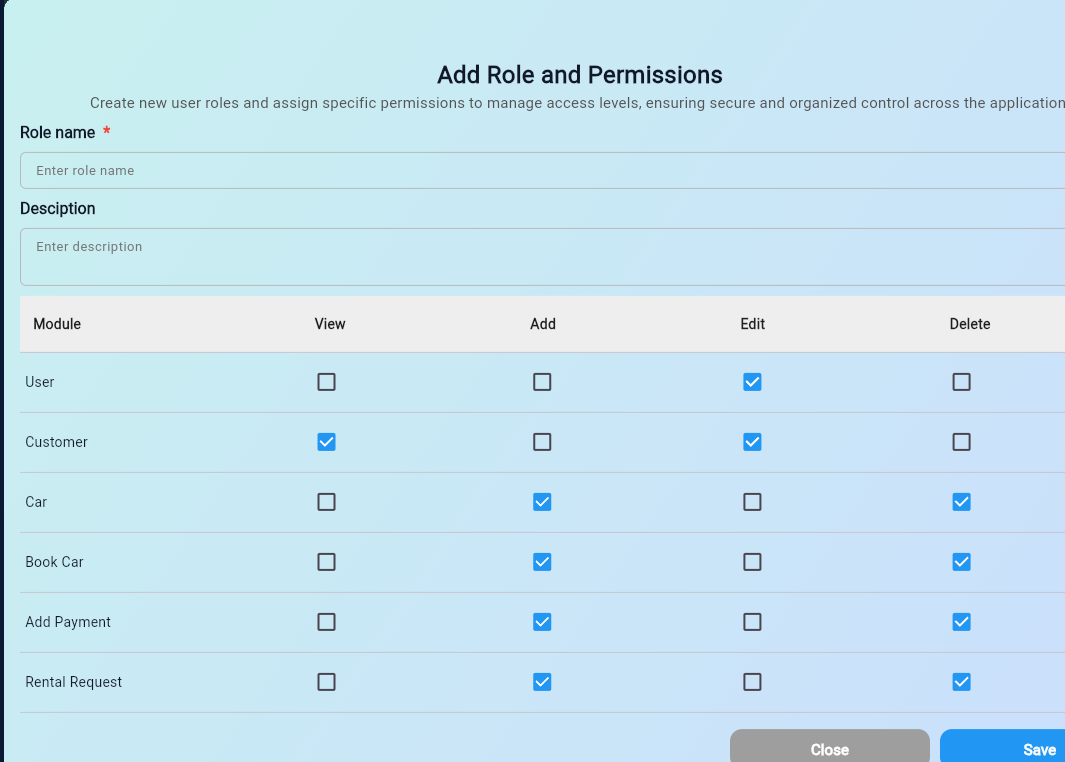The width and height of the screenshot is (1065, 762).
Task: Uncheck Add permission for Car
Action: pos(542,502)
